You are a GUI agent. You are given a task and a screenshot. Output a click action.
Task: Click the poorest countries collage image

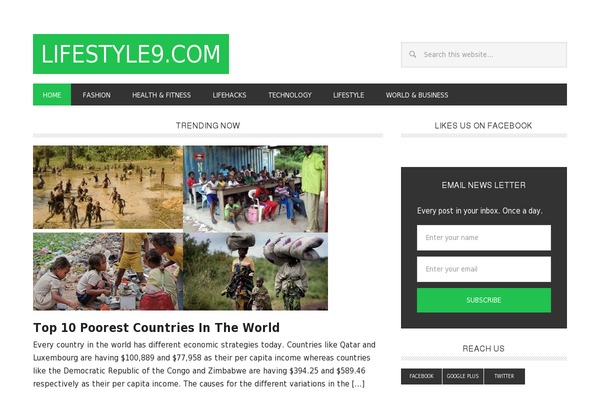pos(180,228)
